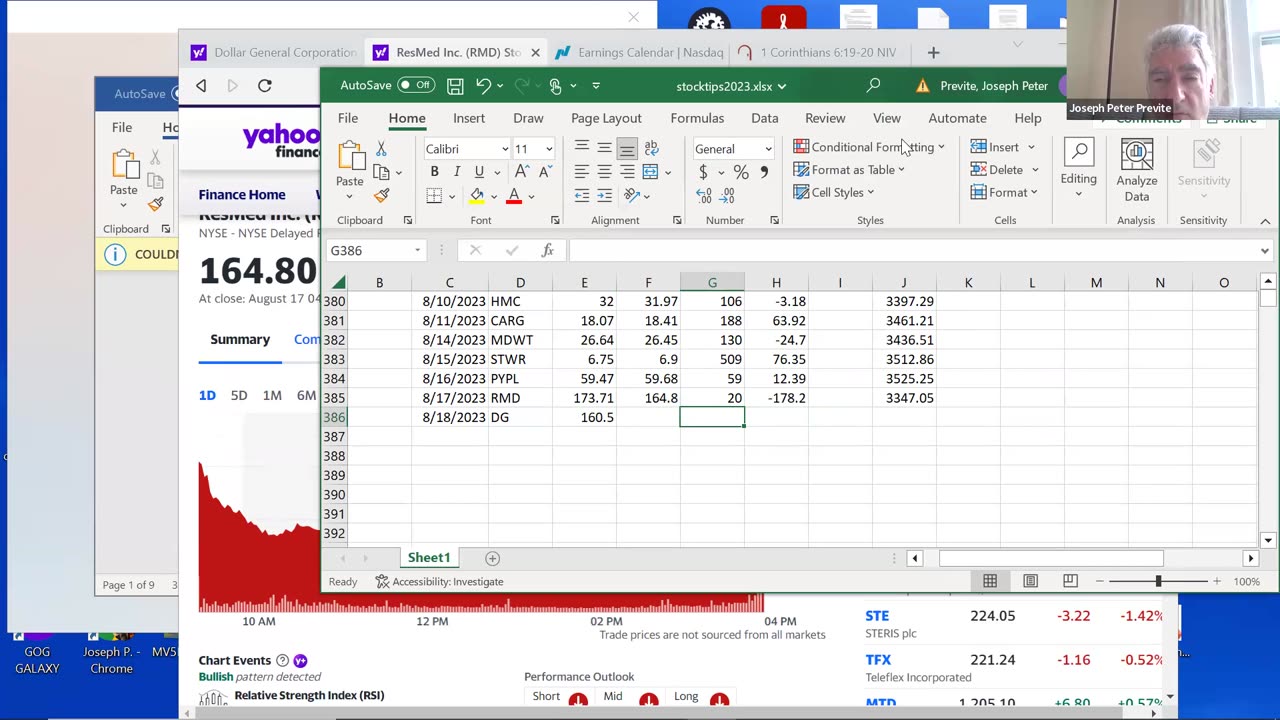Click the Wrap Text icon
The width and height of the screenshot is (1280, 720).
tap(651, 148)
